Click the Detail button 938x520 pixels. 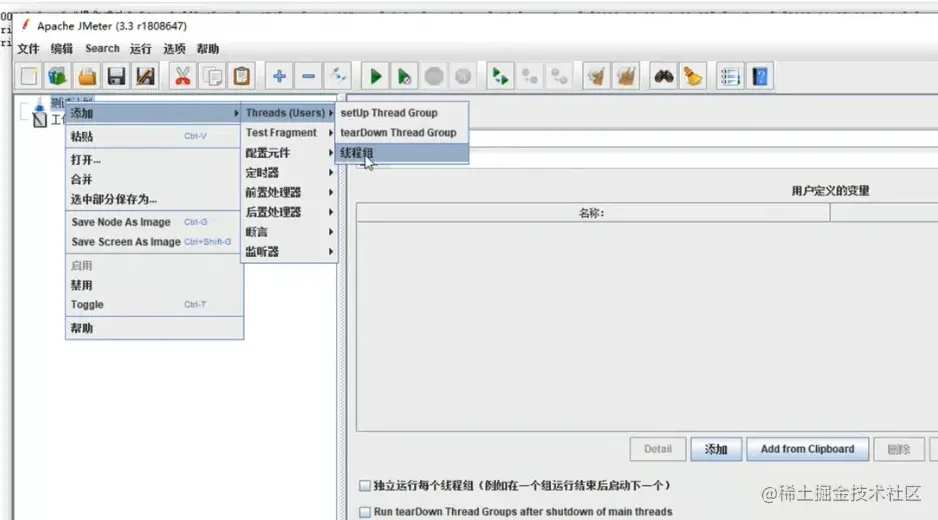657,449
